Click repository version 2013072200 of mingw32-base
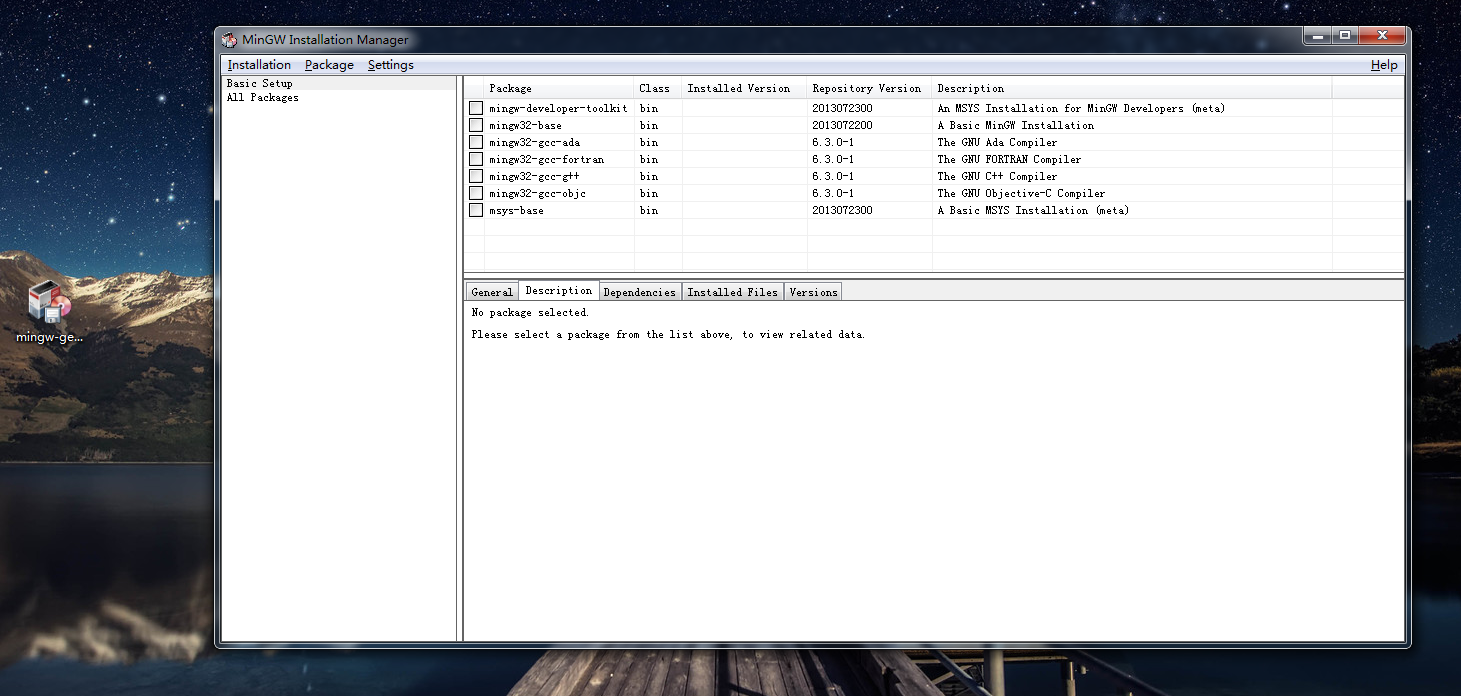 point(842,125)
